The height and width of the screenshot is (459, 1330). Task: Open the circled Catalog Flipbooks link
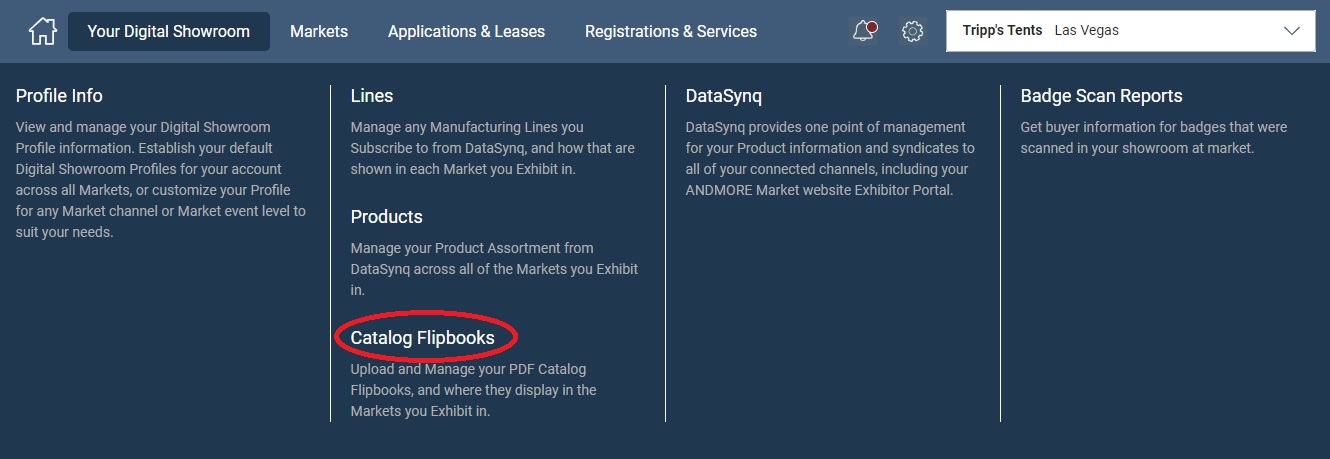coord(422,338)
